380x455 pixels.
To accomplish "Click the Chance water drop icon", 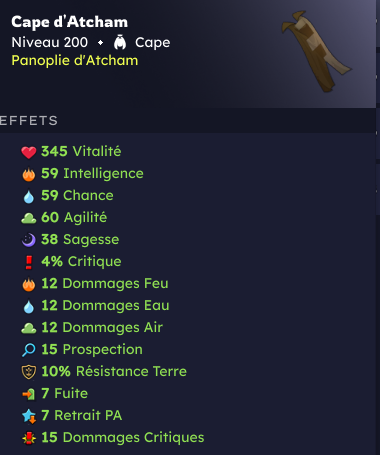I will click(29, 196).
